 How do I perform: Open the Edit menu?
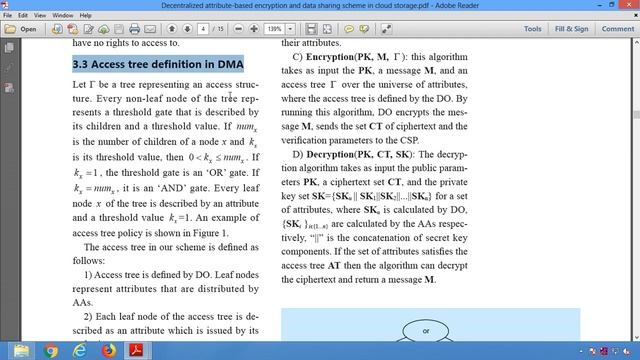click(x=23, y=16)
